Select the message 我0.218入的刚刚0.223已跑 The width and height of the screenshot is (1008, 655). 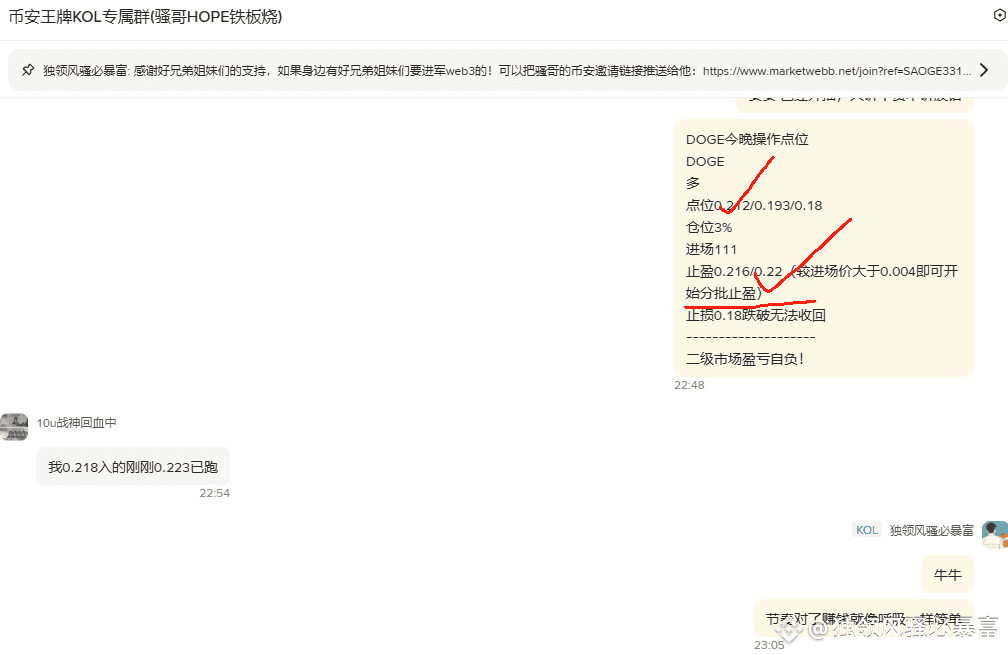pos(133,467)
